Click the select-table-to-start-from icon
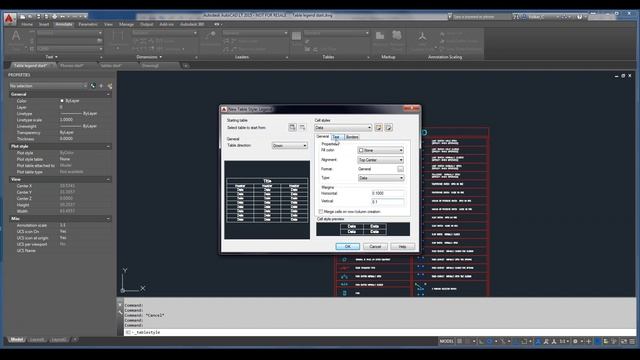 coord(292,128)
